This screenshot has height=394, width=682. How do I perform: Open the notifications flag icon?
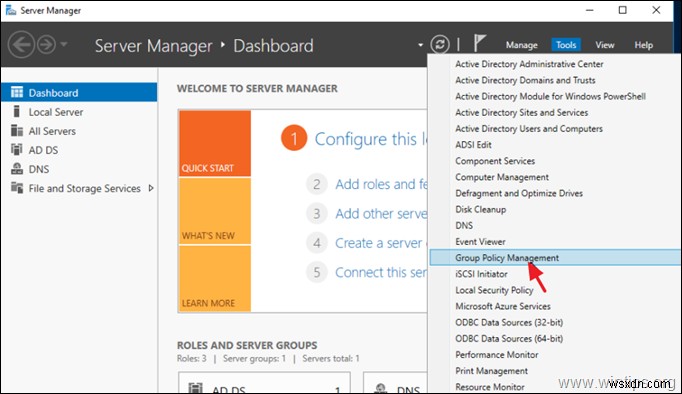click(479, 43)
